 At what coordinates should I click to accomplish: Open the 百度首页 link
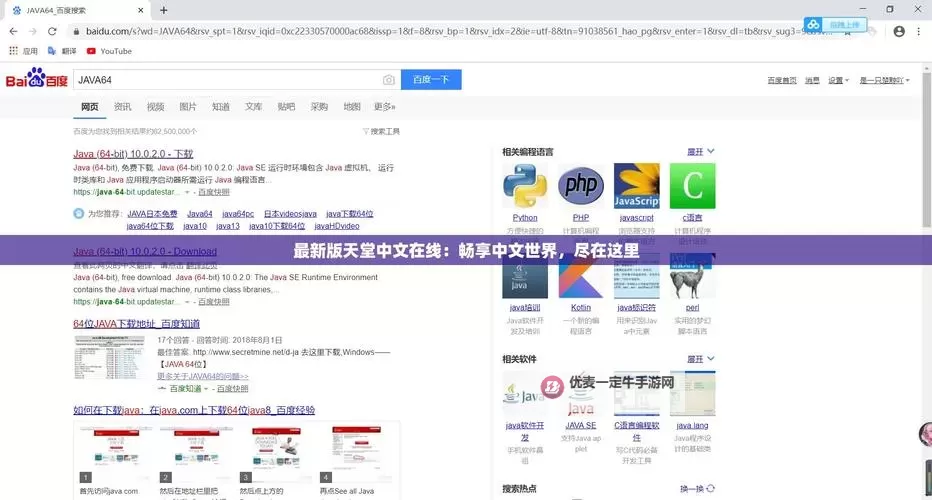tap(782, 80)
